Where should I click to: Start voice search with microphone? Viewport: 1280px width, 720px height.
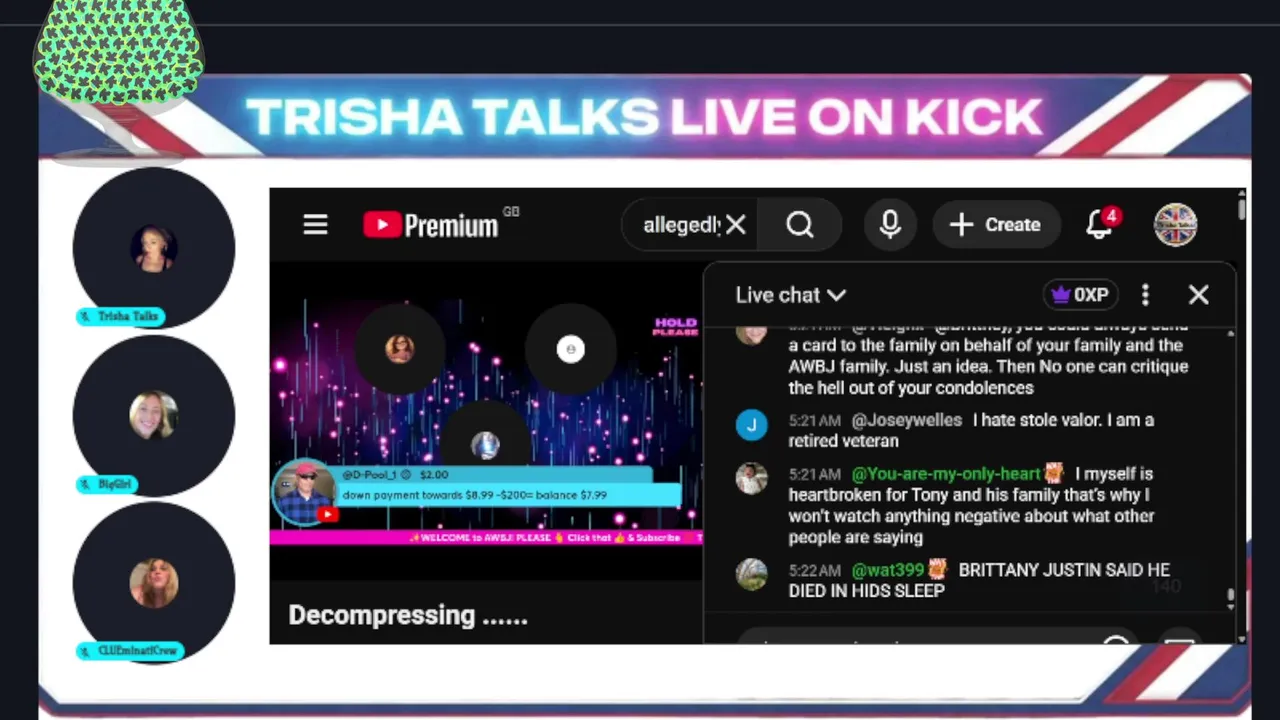[890, 225]
